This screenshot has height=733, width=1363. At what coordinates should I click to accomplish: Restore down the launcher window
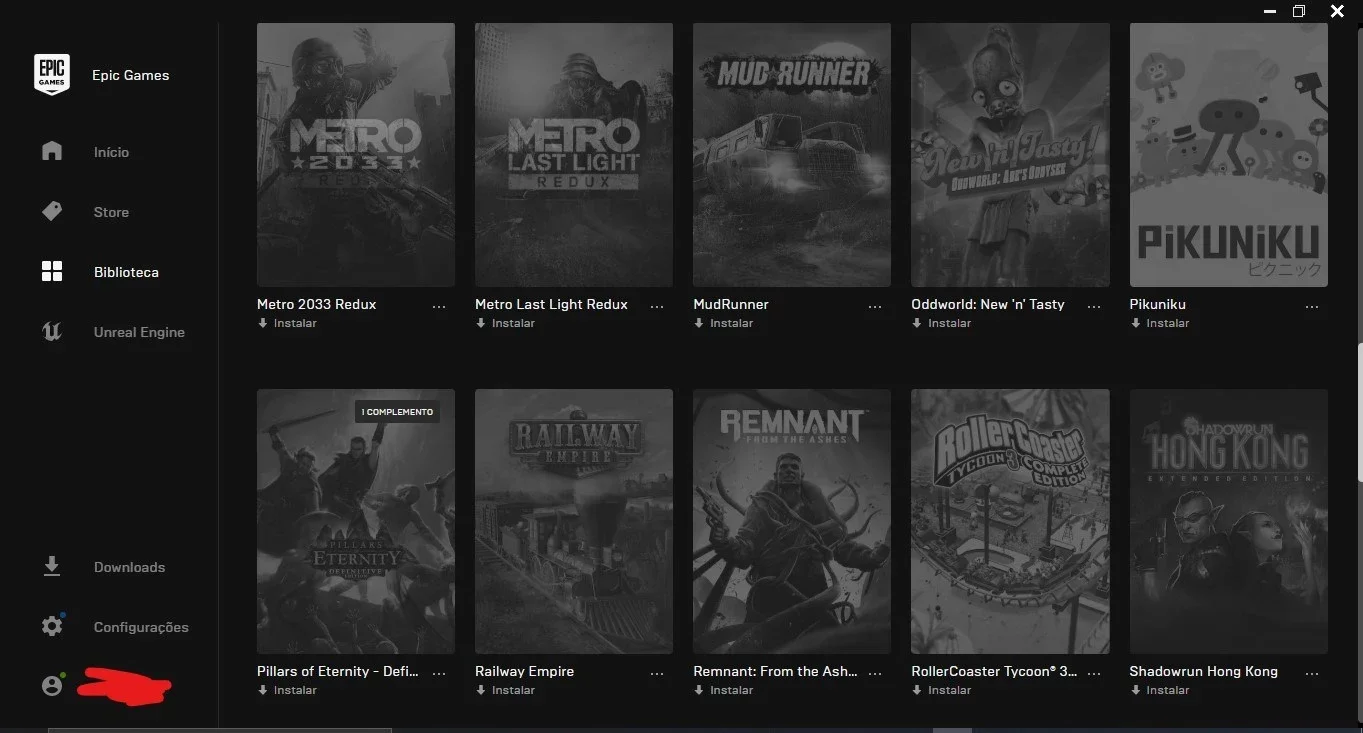click(x=1299, y=11)
